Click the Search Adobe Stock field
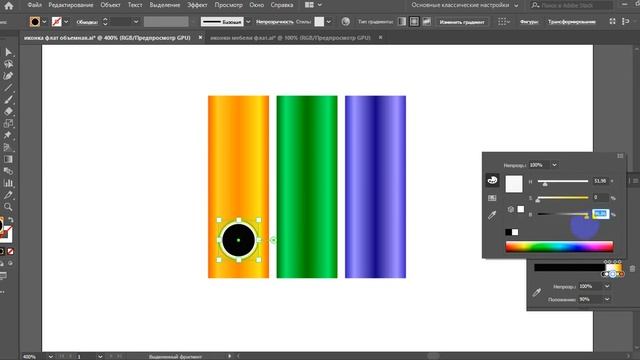The width and height of the screenshot is (640, 360). pos(571,5)
